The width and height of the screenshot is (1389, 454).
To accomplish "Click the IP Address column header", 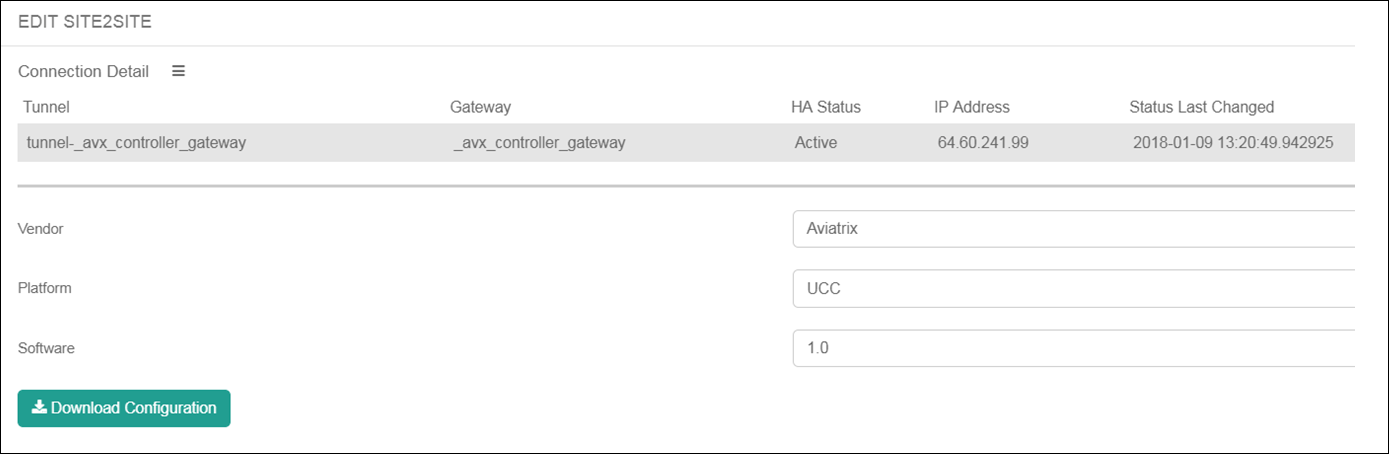I will pyautogui.click(x=971, y=107).
